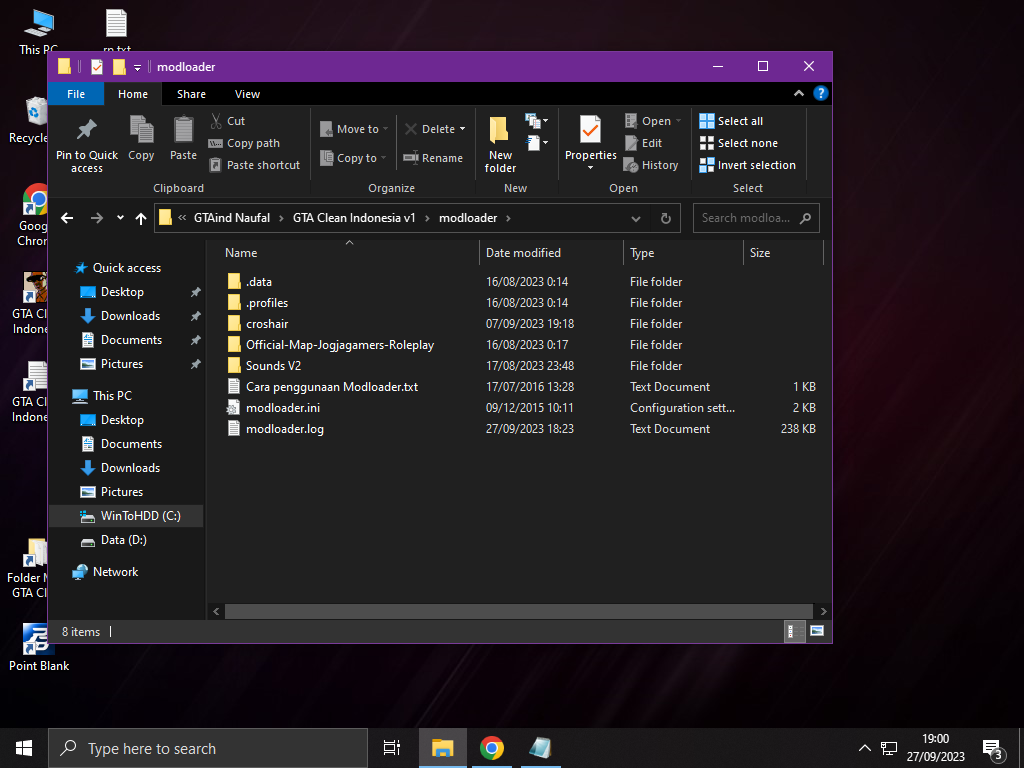Open the Windows Start button
Viewport: 1024px width, 768px height.
point(24,748)
